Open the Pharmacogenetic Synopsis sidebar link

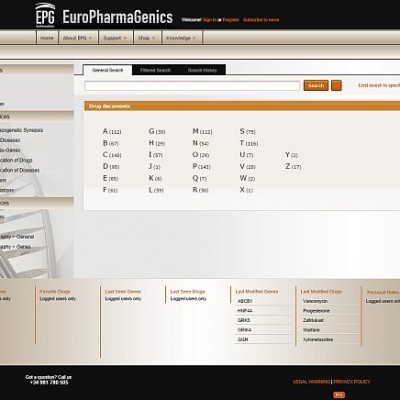(x=21, y=130)
